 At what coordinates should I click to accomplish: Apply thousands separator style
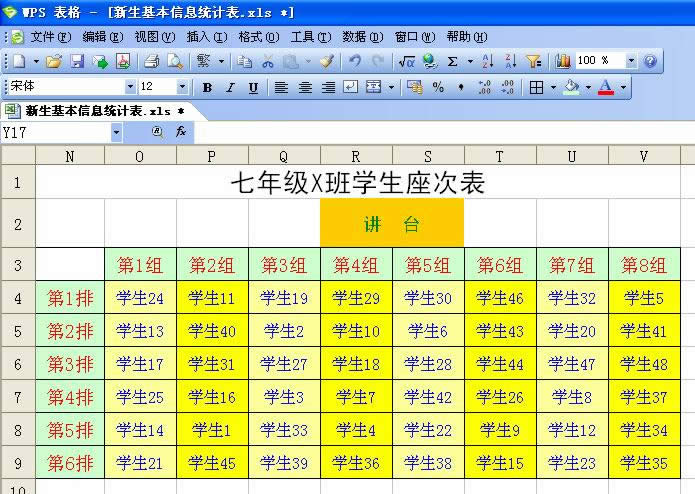(x=461, y=87)
